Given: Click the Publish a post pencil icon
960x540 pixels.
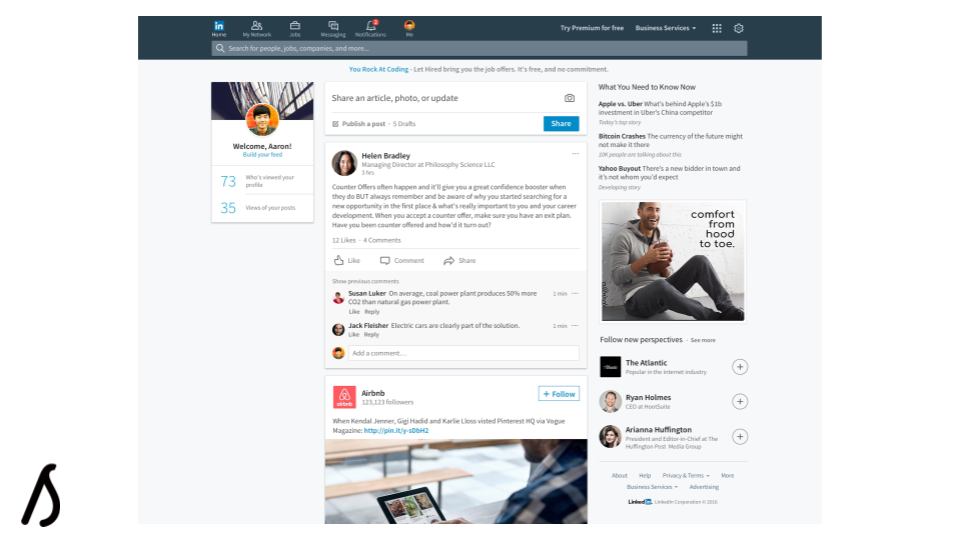Looking at the screenshot, I should click(336, 124).
